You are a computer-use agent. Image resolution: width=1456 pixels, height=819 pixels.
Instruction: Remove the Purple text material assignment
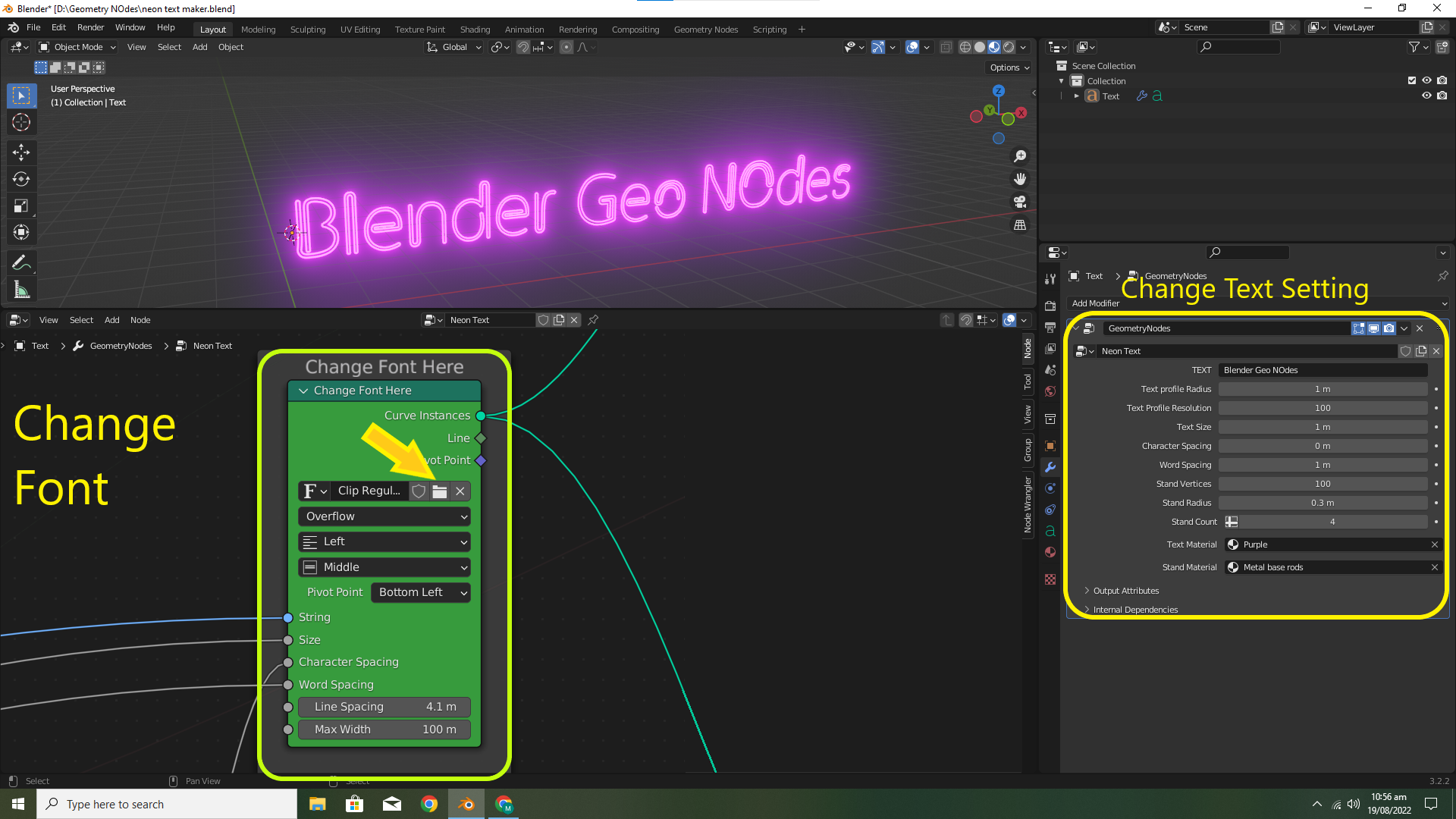(x=1435, y=544)
